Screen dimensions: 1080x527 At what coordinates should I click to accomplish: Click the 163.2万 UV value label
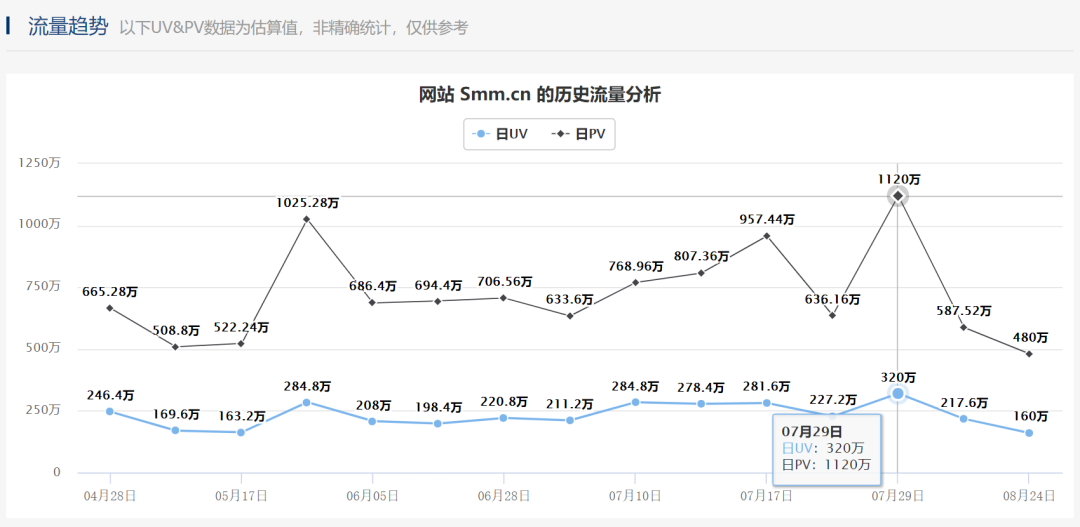point(241,417)
